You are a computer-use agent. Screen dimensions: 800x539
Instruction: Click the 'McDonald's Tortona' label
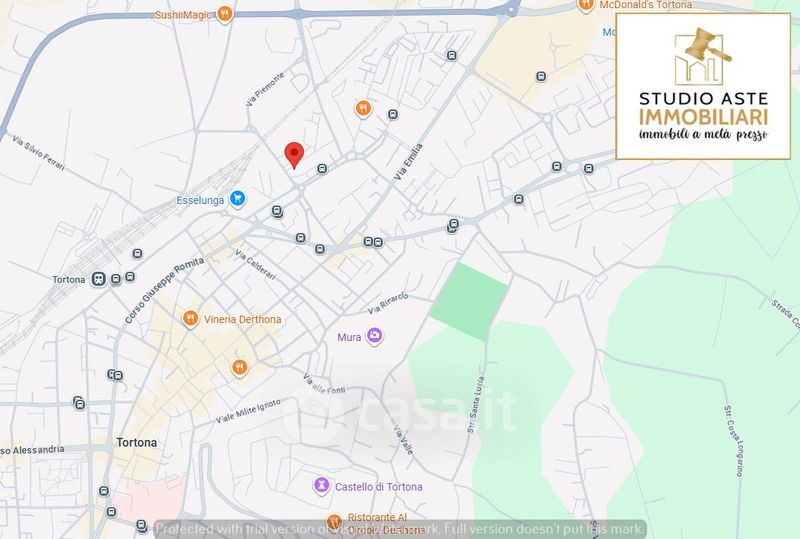tap(646, 5)
